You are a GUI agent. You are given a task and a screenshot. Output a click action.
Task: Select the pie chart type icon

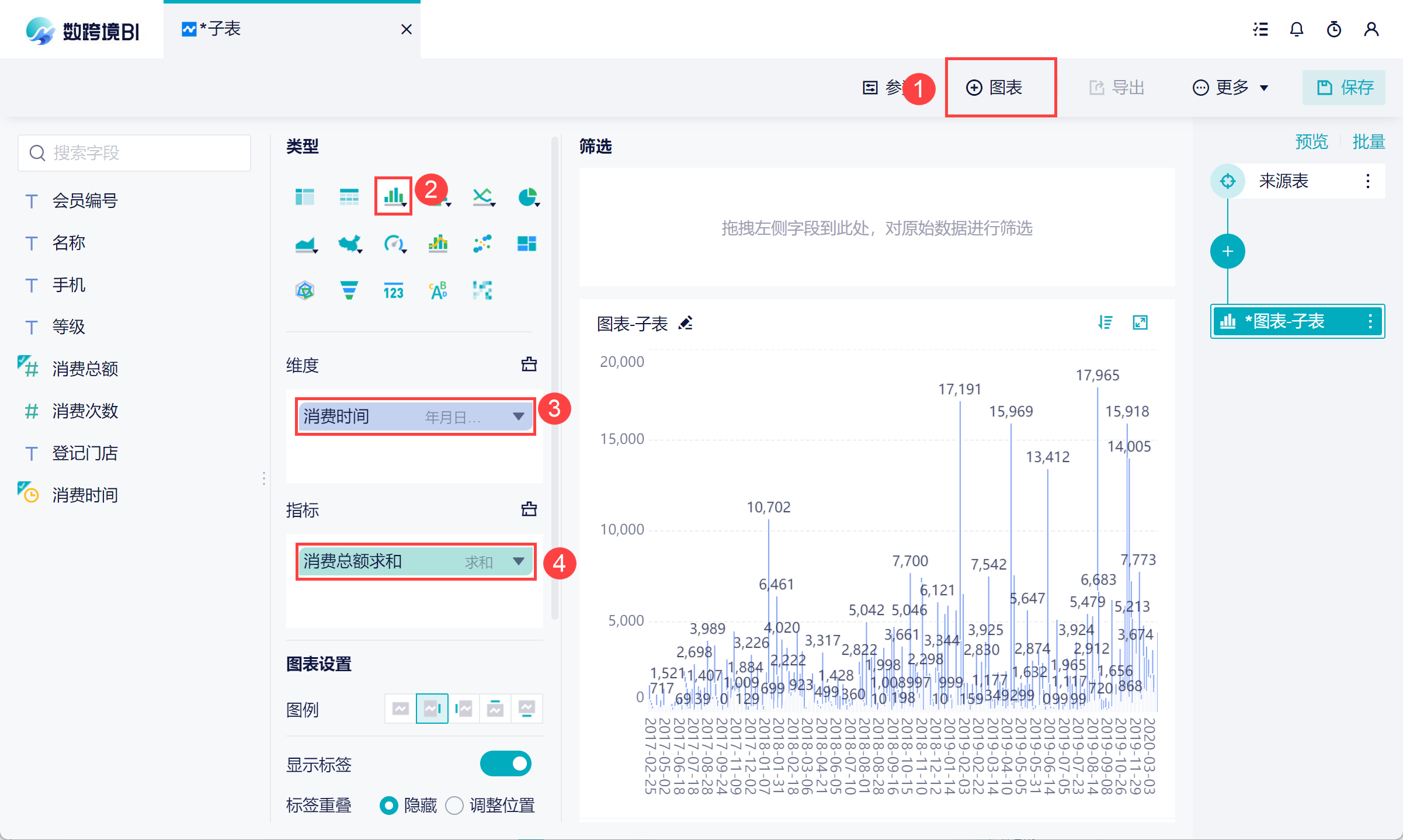point(527,197)
